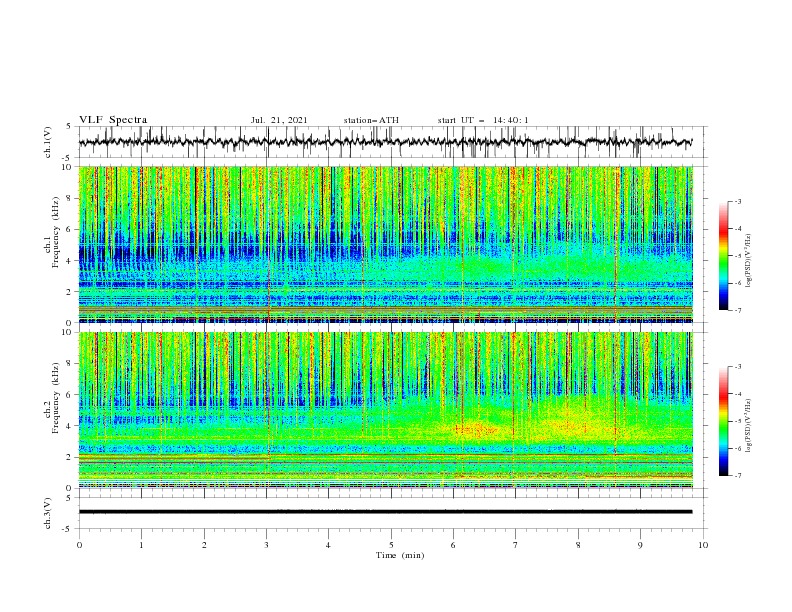This screenshot has width=792, height=612.
Task: Click the ch.1 spectrogram color bar
Action: pyautogui.click(x=723, y=256)
